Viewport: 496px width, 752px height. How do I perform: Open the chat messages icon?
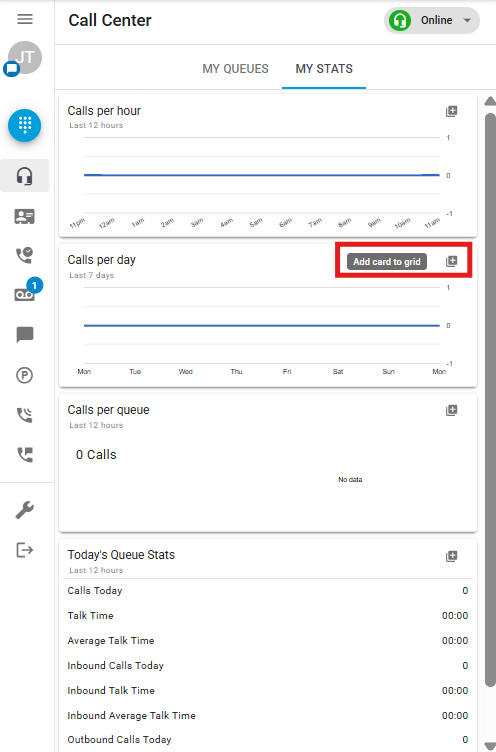click(x=24, y=334)
